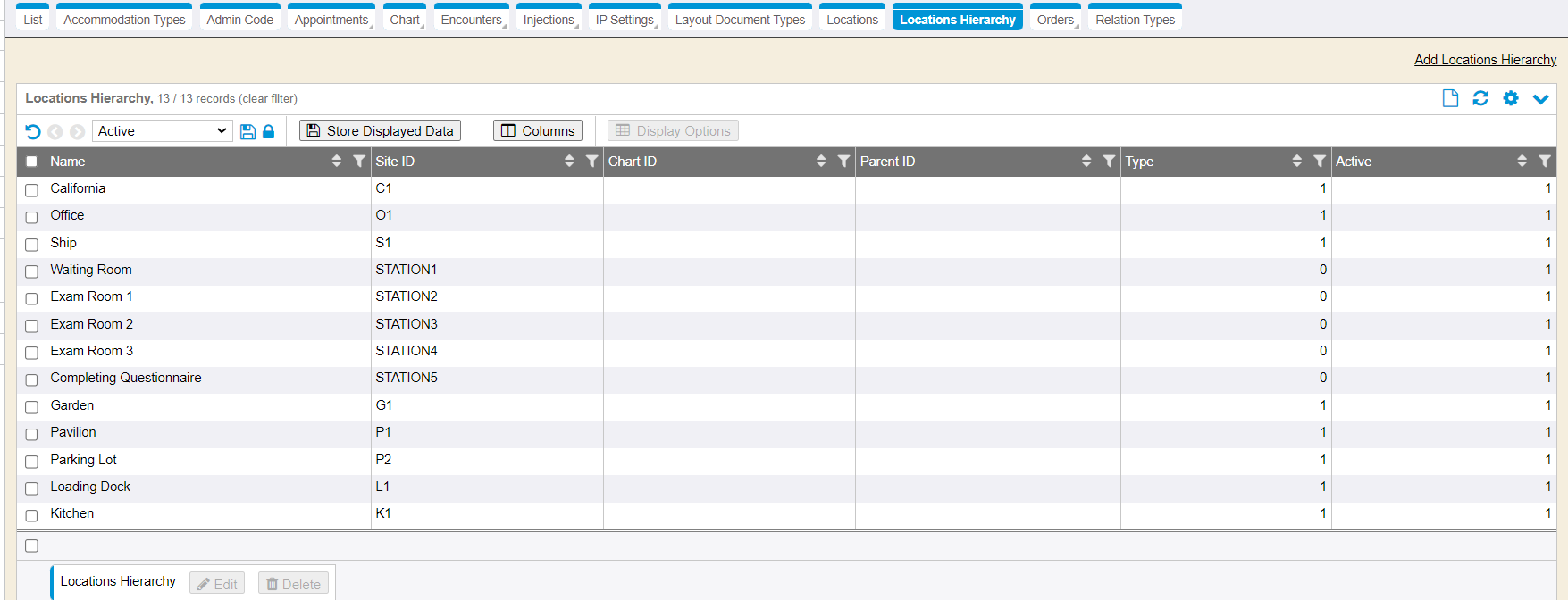Click the filter funnel in Name column

click(359, 161)
